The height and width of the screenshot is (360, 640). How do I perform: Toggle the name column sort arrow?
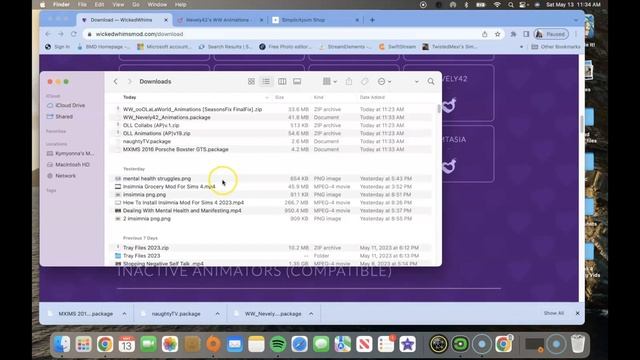click(x=267, y=98)
